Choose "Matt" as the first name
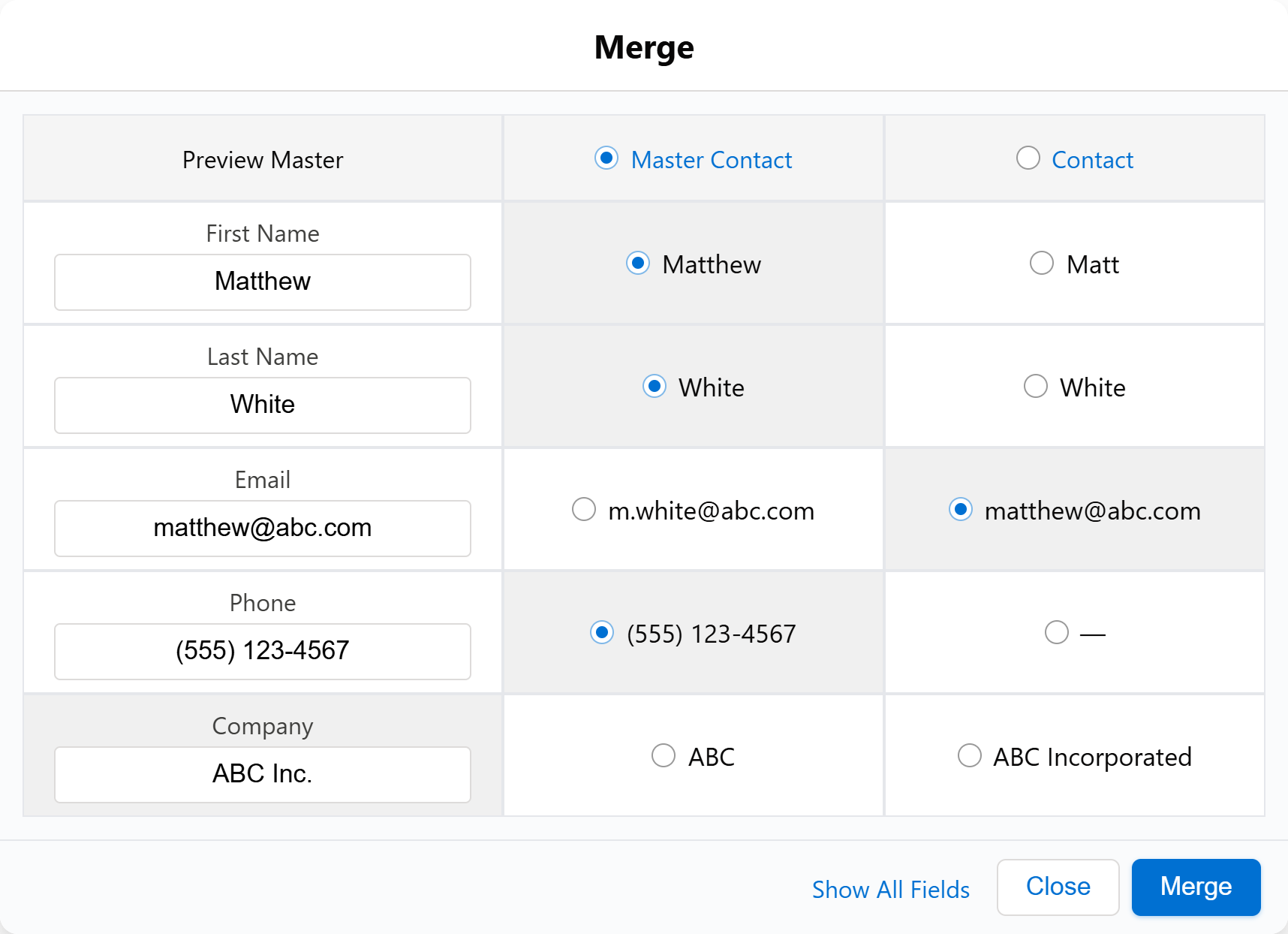1288x934 pixels. [x=1042, y=264]
